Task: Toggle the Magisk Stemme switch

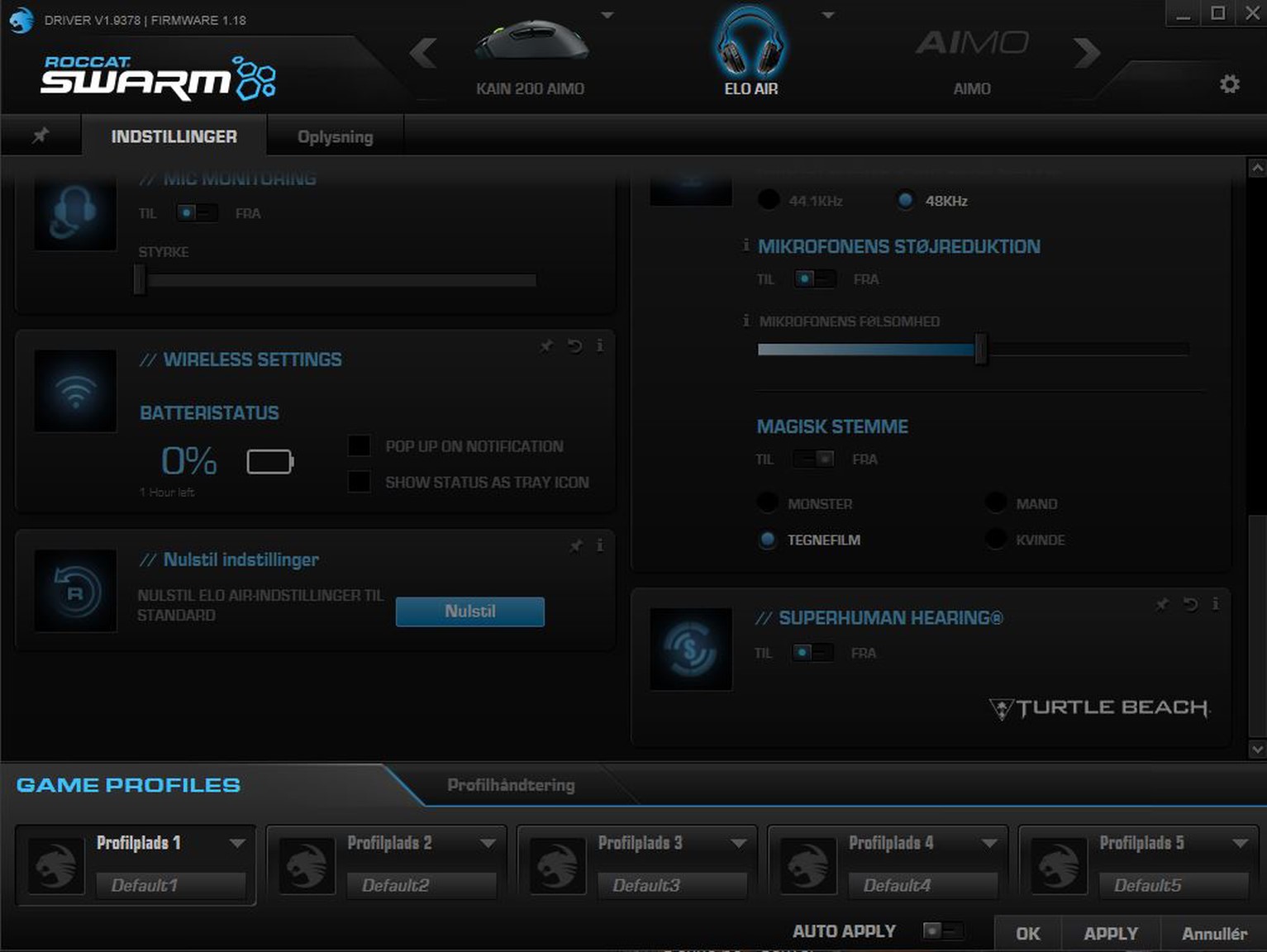Action: [x=813, y=459]
